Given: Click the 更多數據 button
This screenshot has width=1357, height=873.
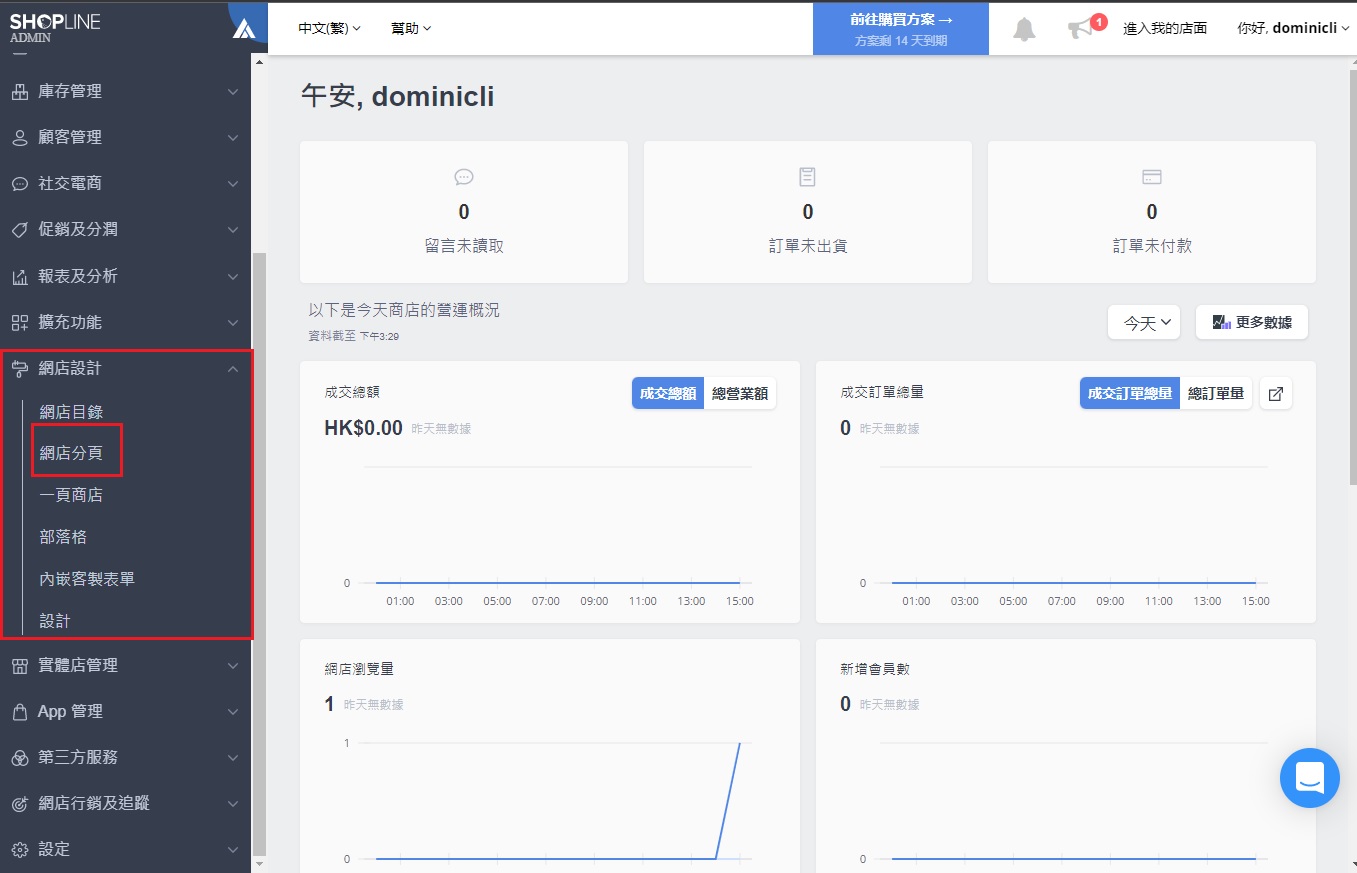Looking at the screenshot, I should pyautogui.click(x=1251, y=323).
